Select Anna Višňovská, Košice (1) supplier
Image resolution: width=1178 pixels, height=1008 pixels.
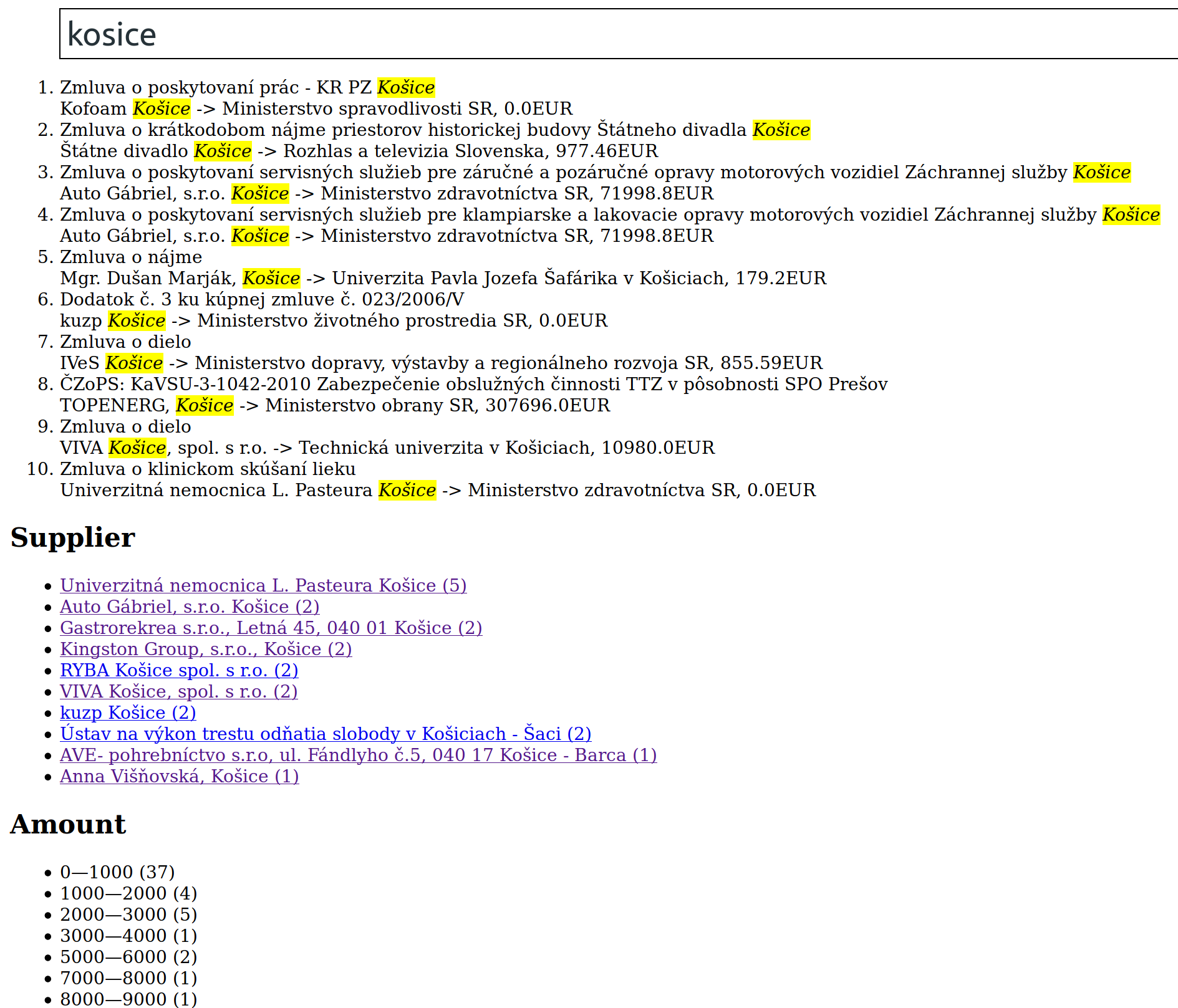point(180,776)
